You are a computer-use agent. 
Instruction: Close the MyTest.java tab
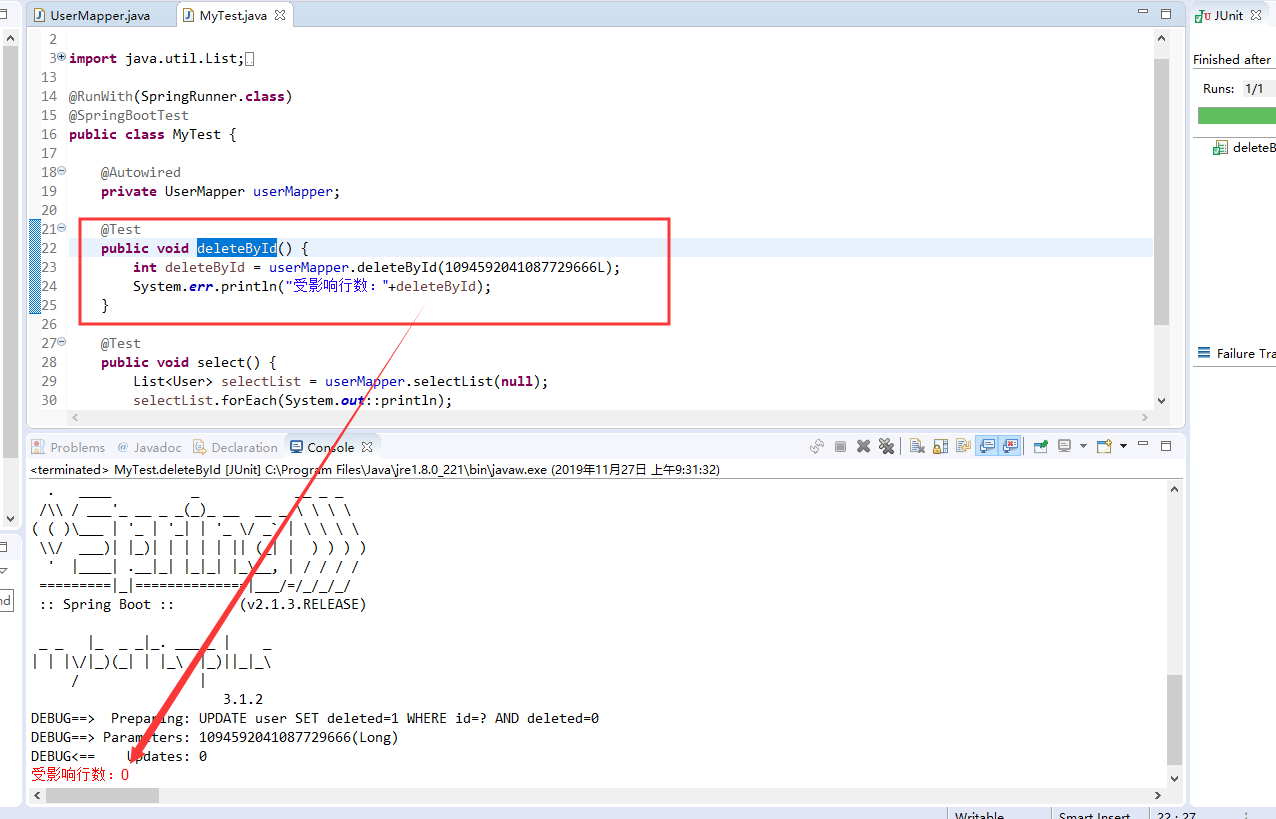[x=280, y=15]
